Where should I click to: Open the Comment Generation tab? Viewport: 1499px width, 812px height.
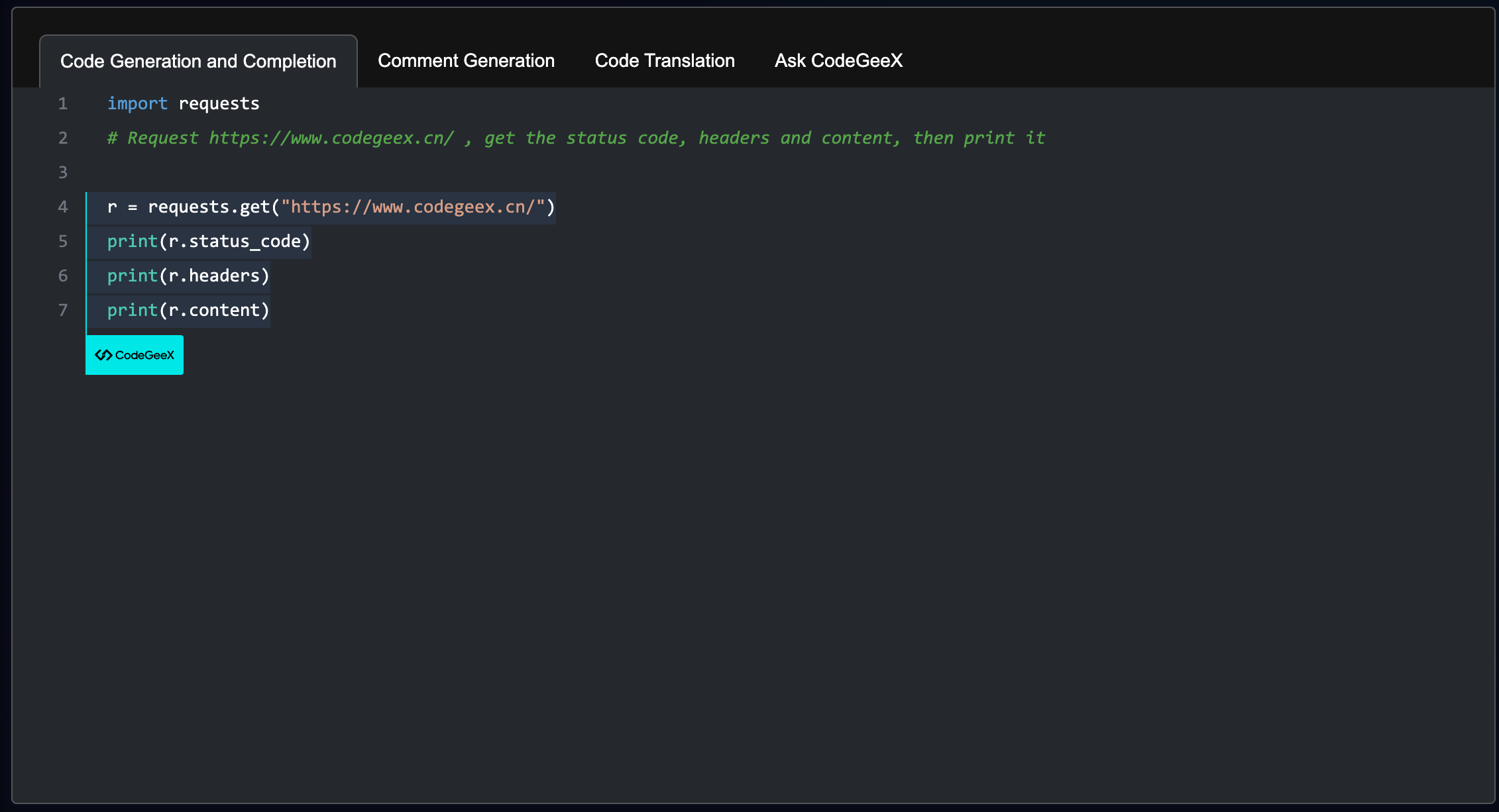pos(466,61)
